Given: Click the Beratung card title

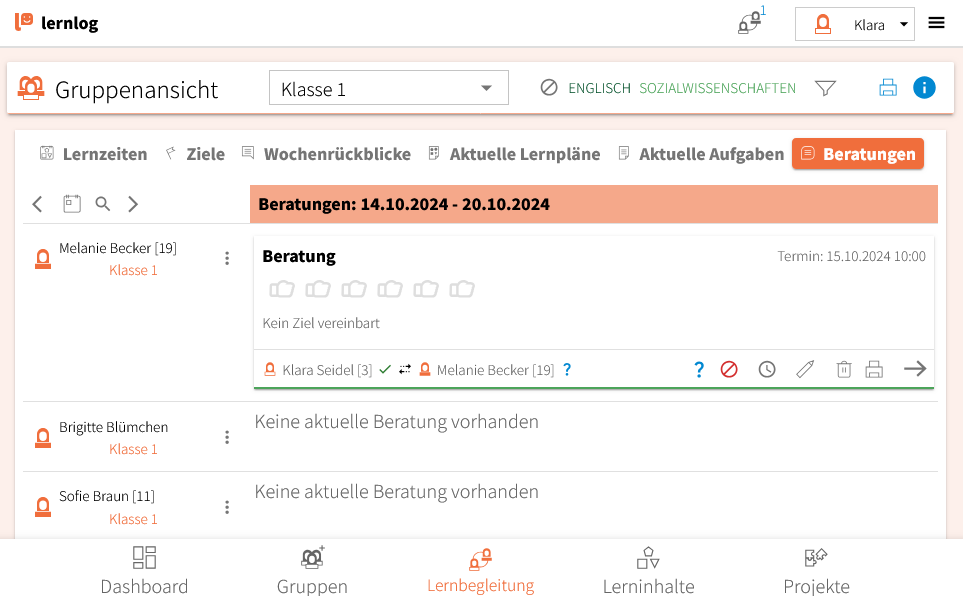Looking at the screenshot, I should pos(299,256).
